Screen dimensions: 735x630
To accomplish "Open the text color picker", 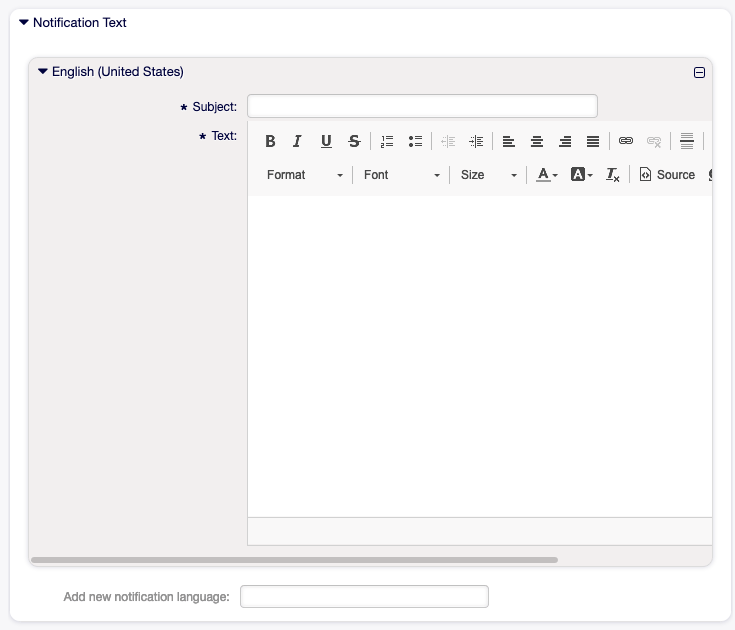I will [547, 175].
